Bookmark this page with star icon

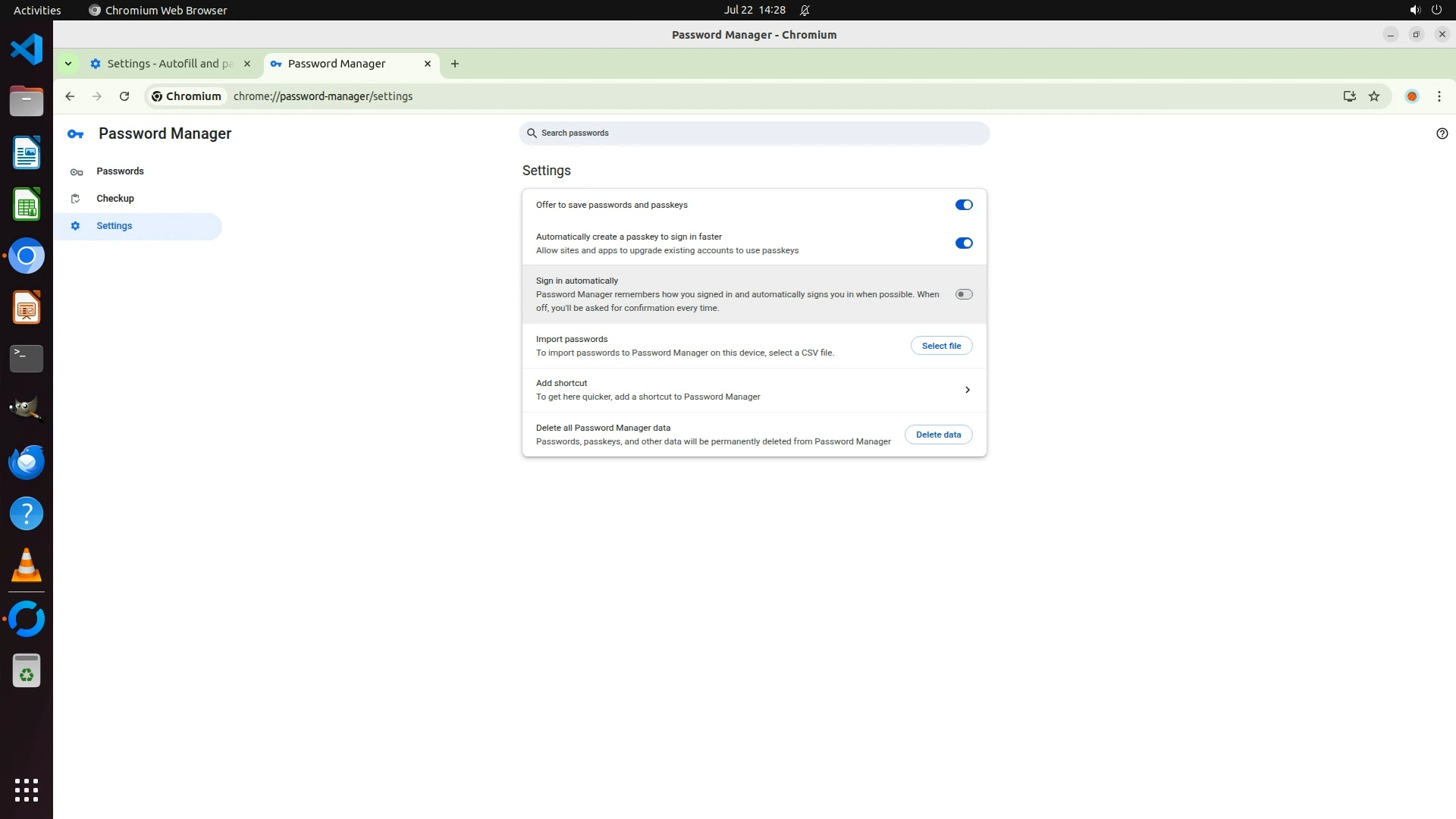pos(1374,96)
